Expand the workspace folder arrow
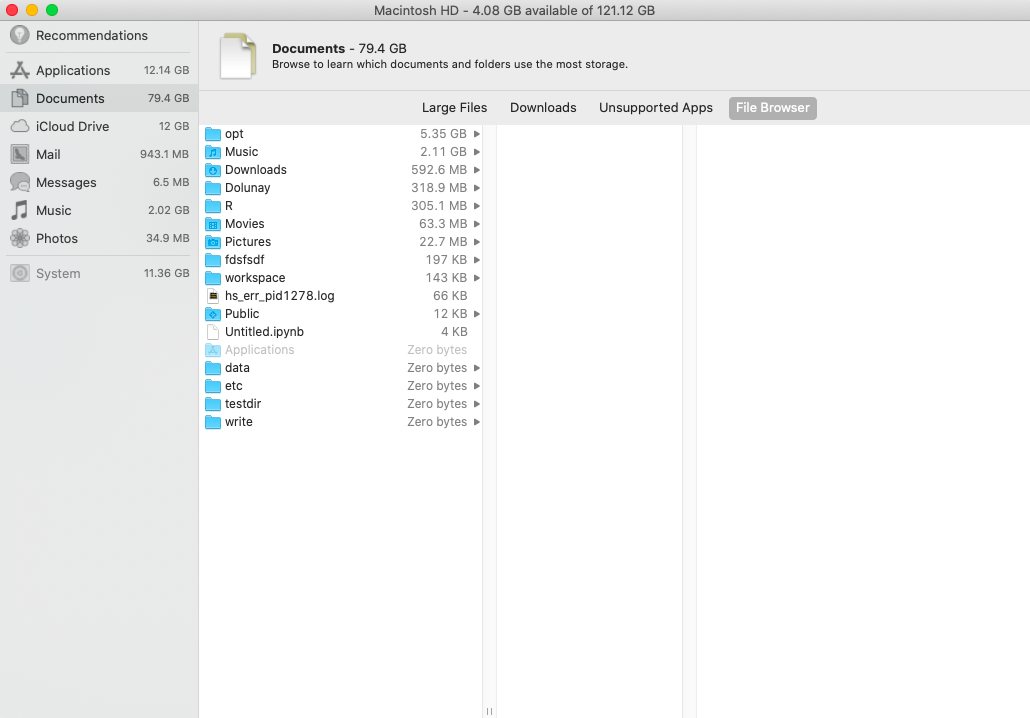The image size is (1030, 718). click(x=477, y=278)
